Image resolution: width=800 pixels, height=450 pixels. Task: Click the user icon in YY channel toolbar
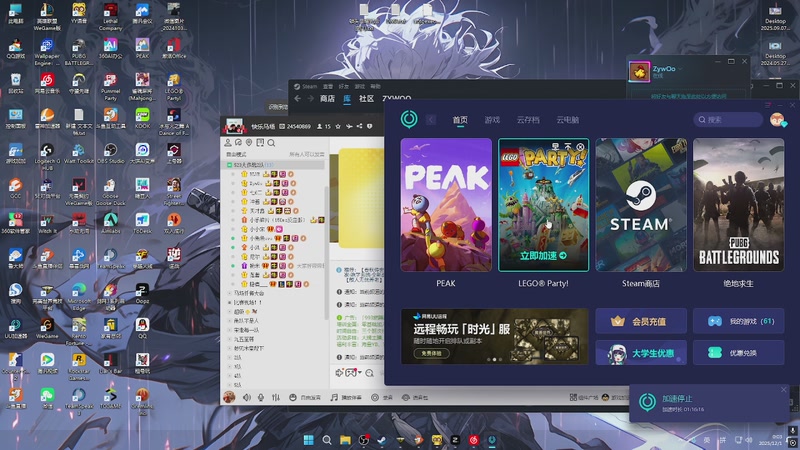(x=228, y=143)
